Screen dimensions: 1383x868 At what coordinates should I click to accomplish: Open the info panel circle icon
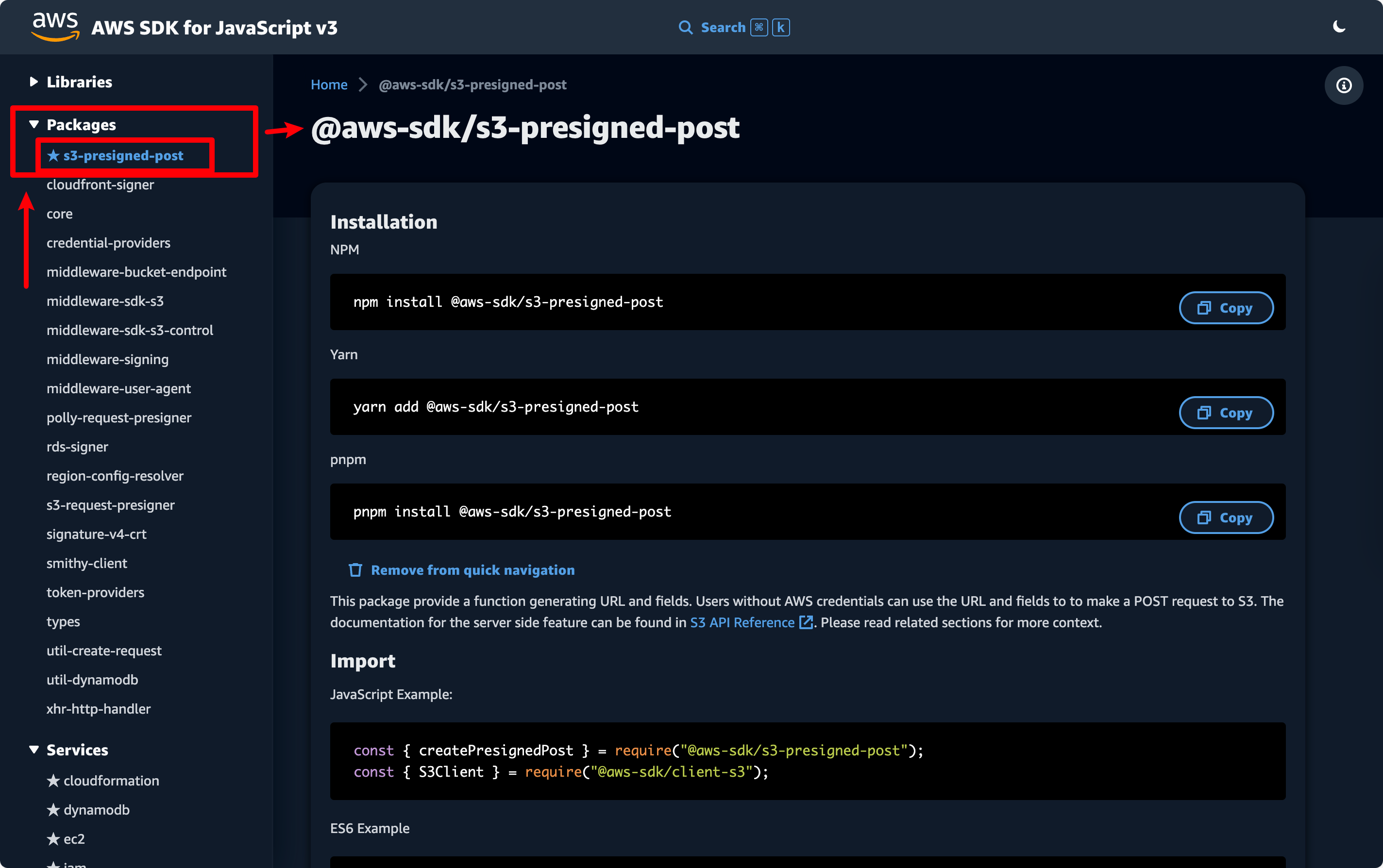point(1343,85)
